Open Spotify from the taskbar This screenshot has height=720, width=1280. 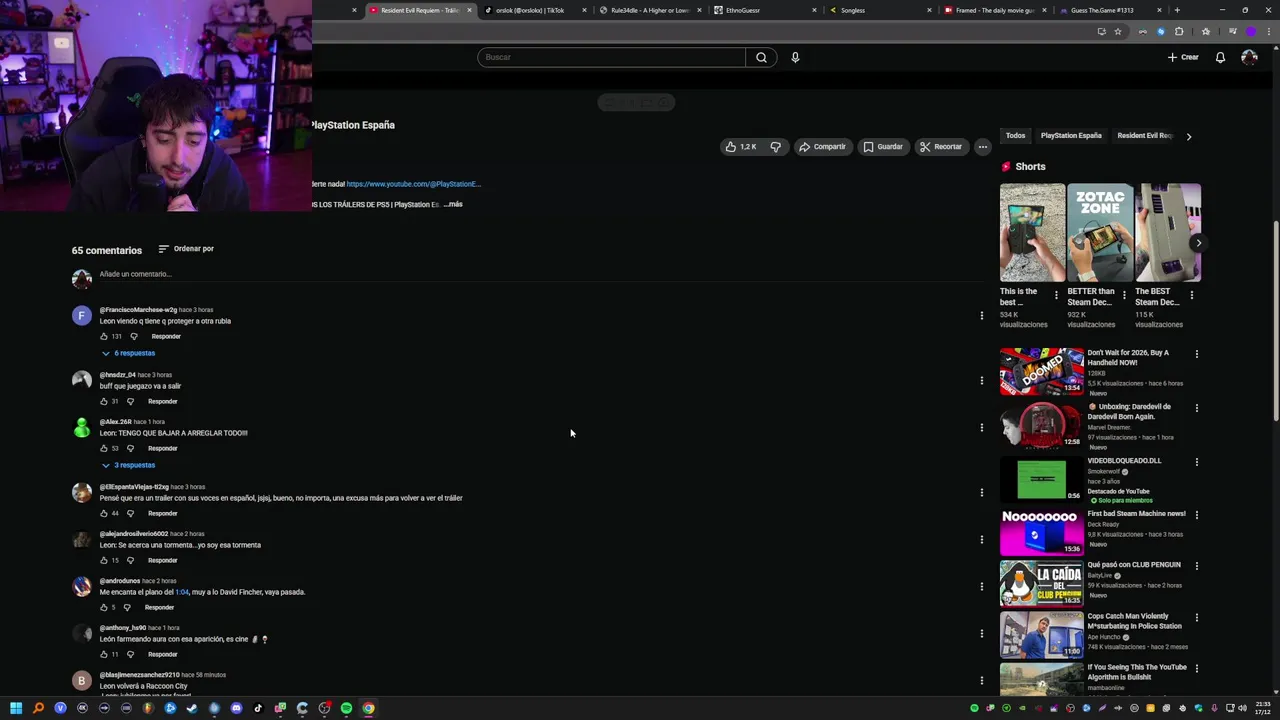pyautogui.click(x=346, y=708)
